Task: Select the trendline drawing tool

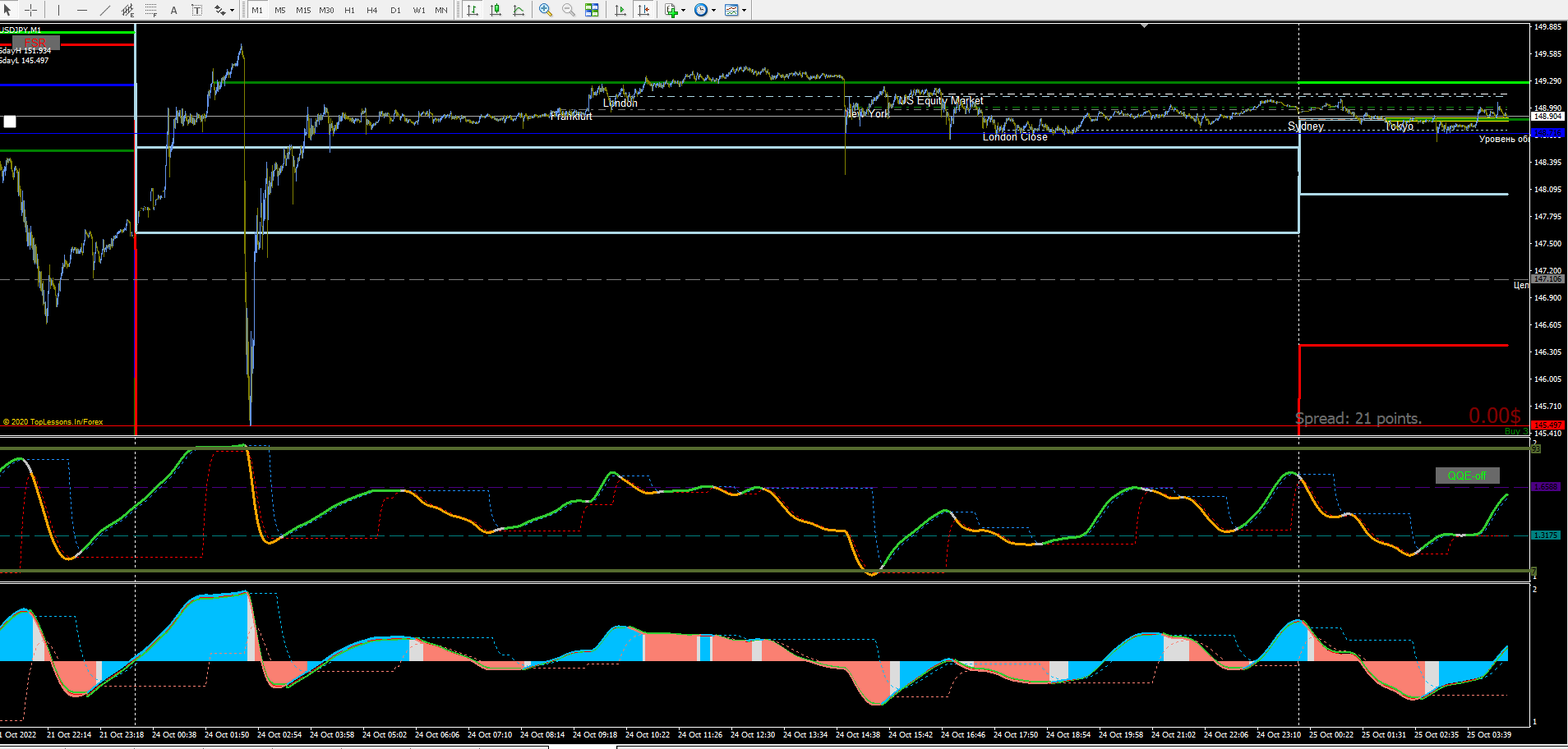Action: (105, 10)
